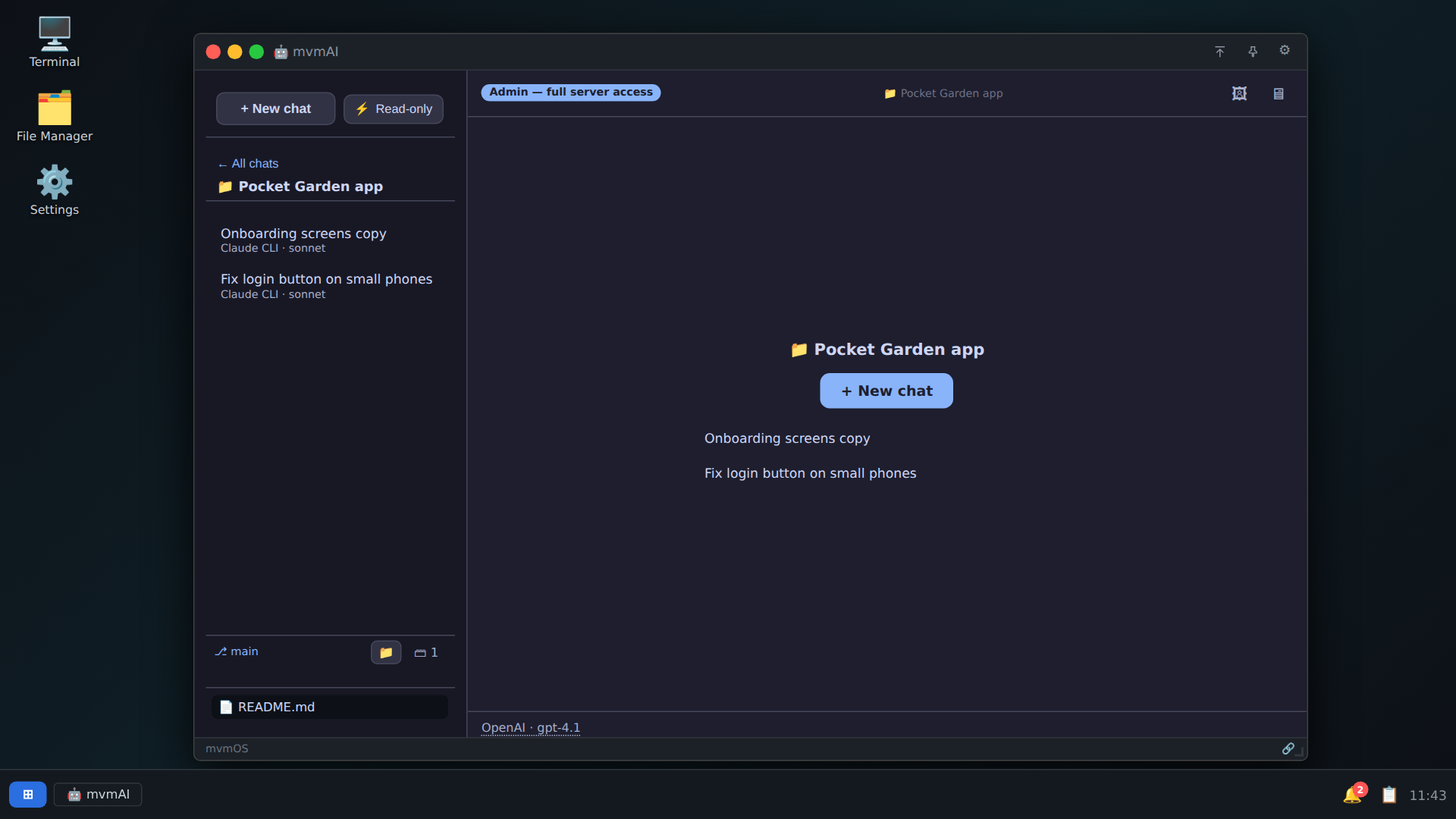Viewport: 1456px width, 819px height.
Task: Open the start menu button in taskbar
Action: (x=28, y=794)
